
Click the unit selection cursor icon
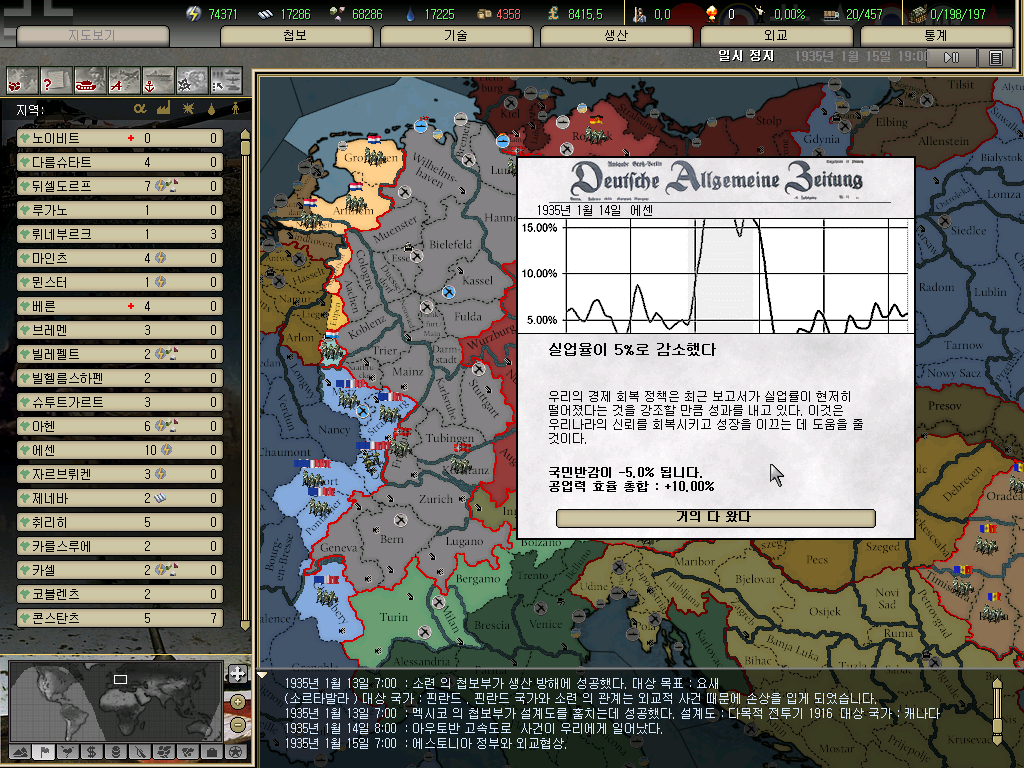pos(226,81)
